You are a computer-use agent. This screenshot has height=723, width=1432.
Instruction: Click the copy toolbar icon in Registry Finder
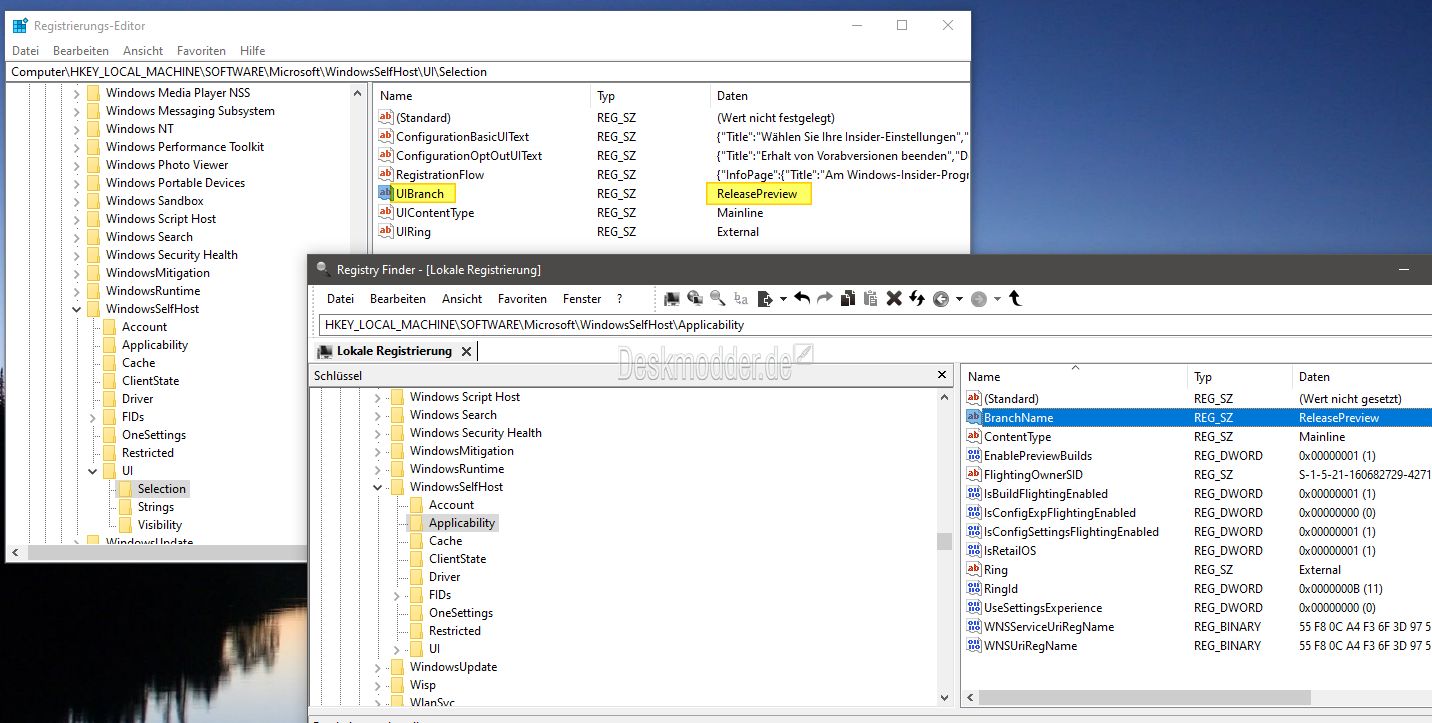[x=848, y=299]
